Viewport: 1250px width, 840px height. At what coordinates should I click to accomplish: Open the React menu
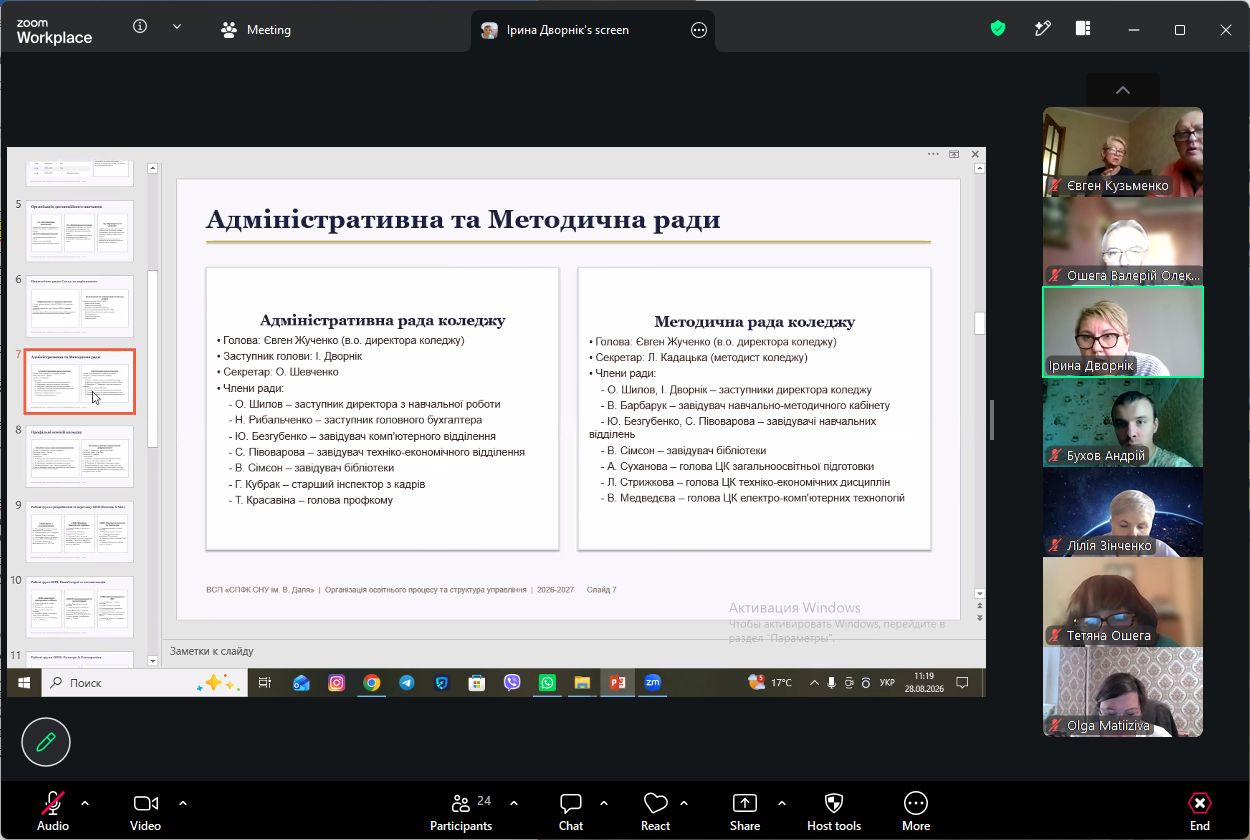[x=656, y=811]
